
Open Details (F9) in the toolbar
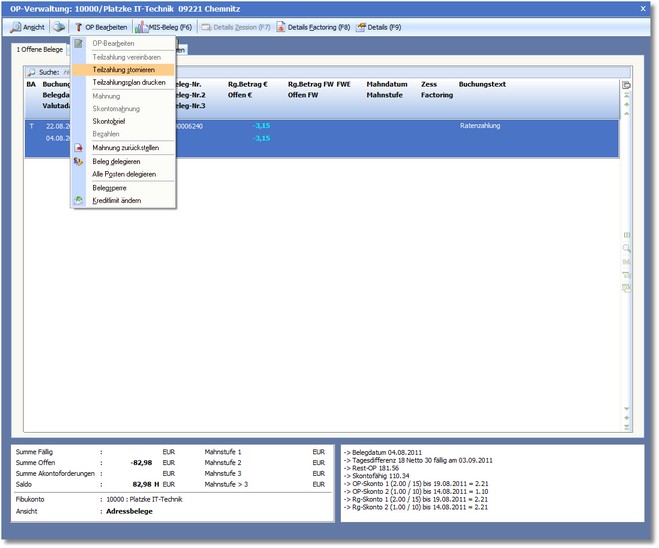coord(377,27)
